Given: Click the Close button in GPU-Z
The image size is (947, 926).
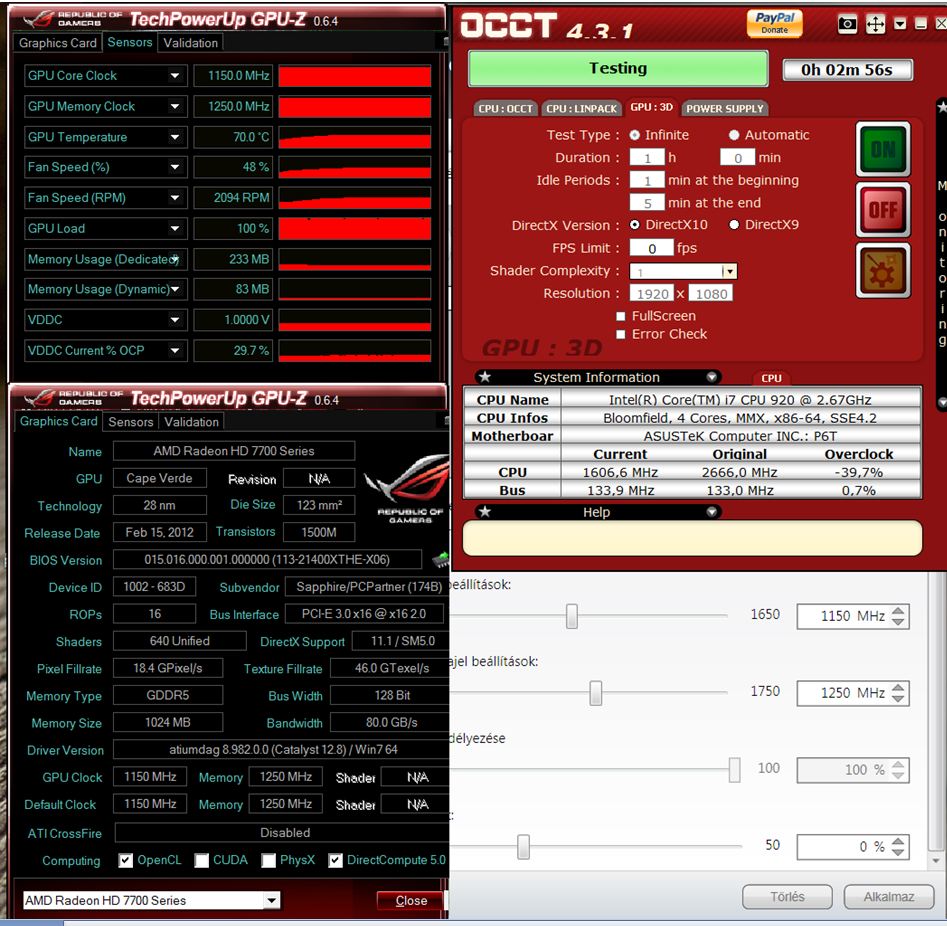Looking at the screenshot, I should coord(411,901).
